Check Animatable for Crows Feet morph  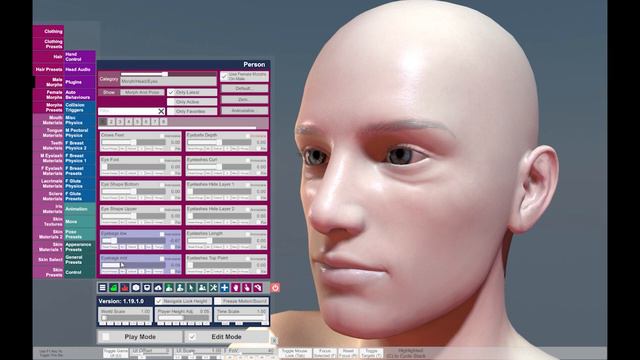click(162, 136)
